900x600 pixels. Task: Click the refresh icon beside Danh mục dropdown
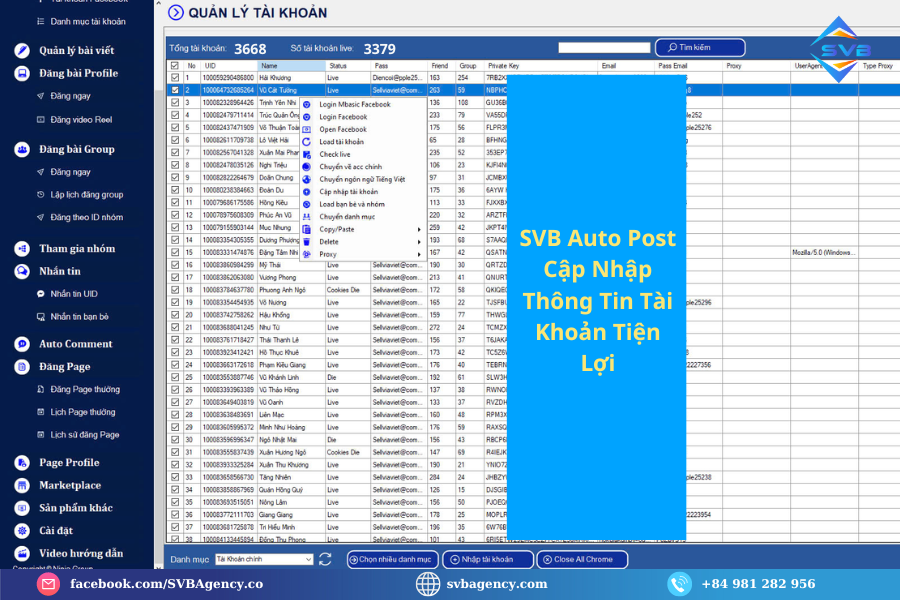[325, 560]
